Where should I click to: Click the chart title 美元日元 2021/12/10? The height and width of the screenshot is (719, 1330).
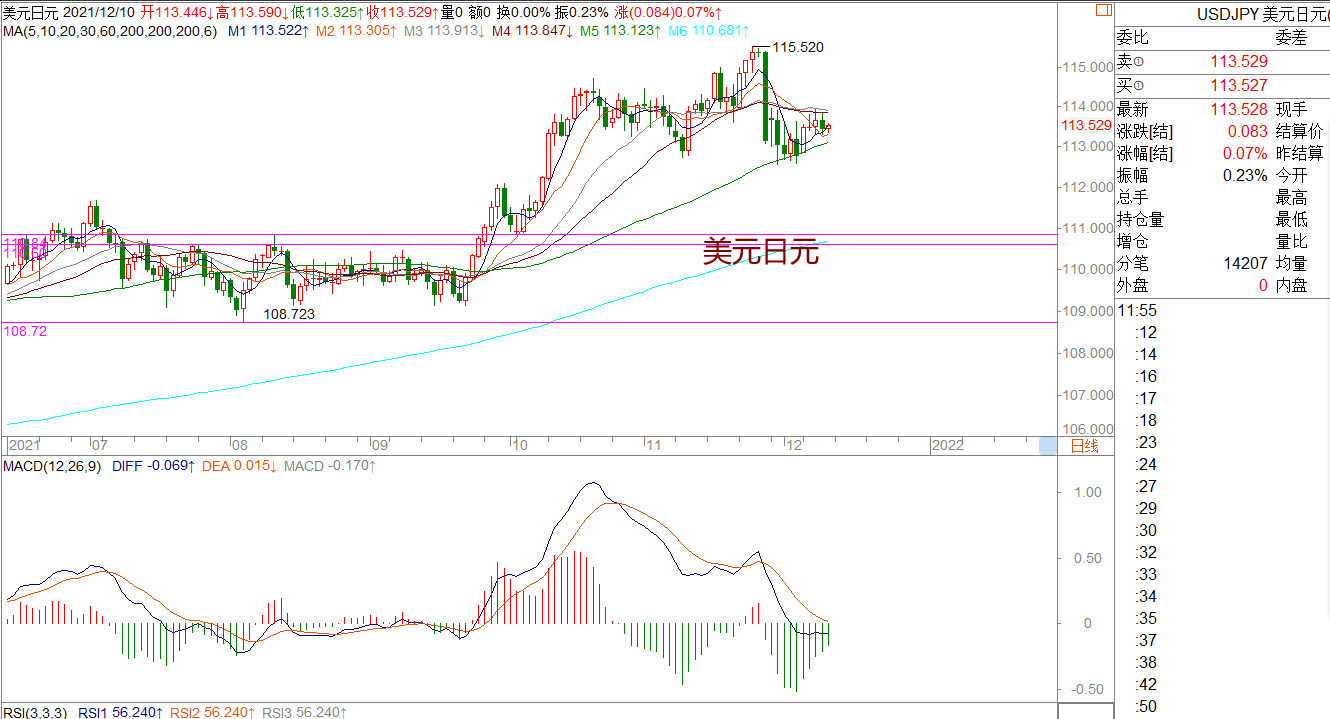coord(68,12)
